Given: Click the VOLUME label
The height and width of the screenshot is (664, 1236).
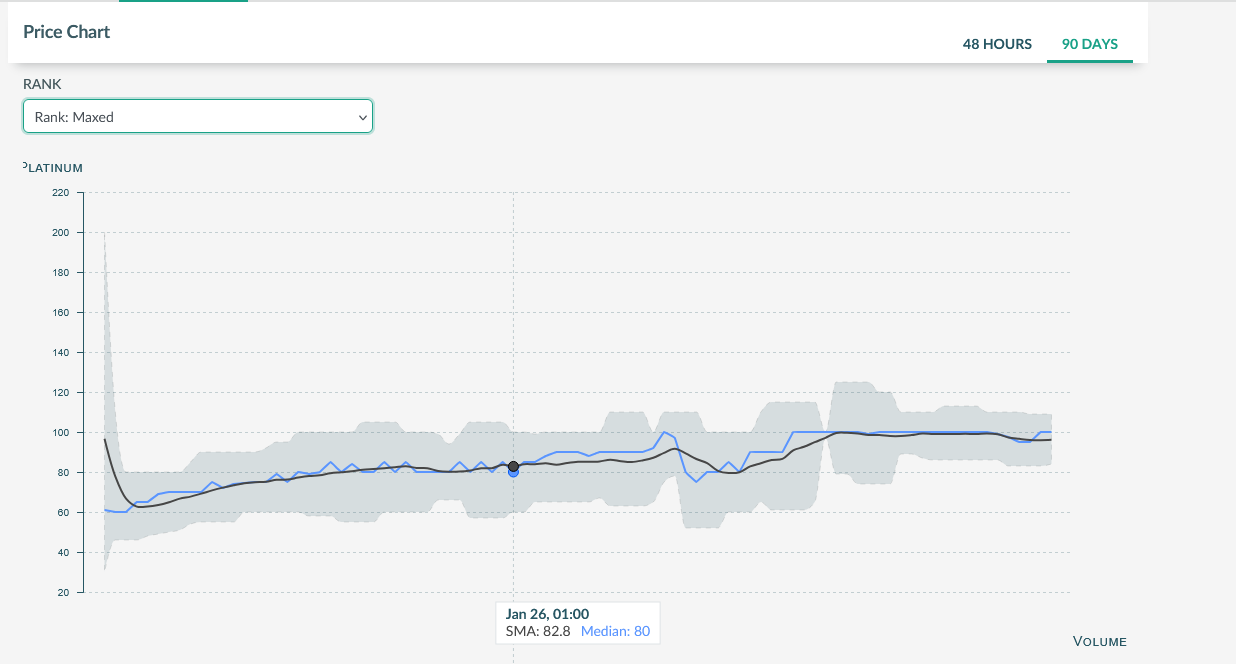Looking at the screenshot, I should [x=1100, y=641].
